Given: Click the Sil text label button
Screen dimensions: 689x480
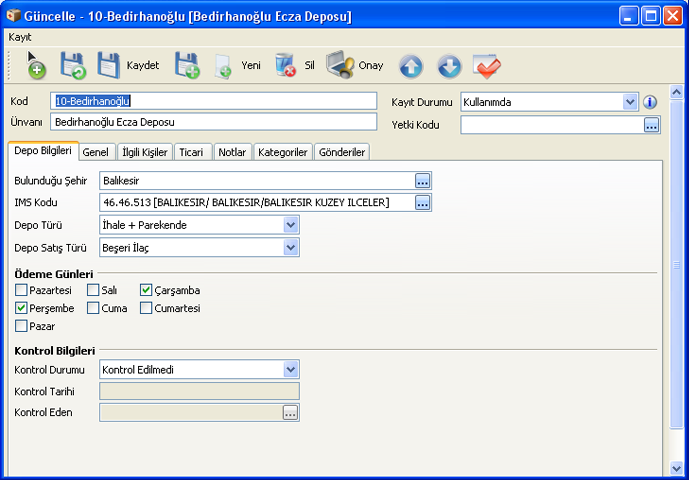Looking at the screenshot, I should coord(309,65).
